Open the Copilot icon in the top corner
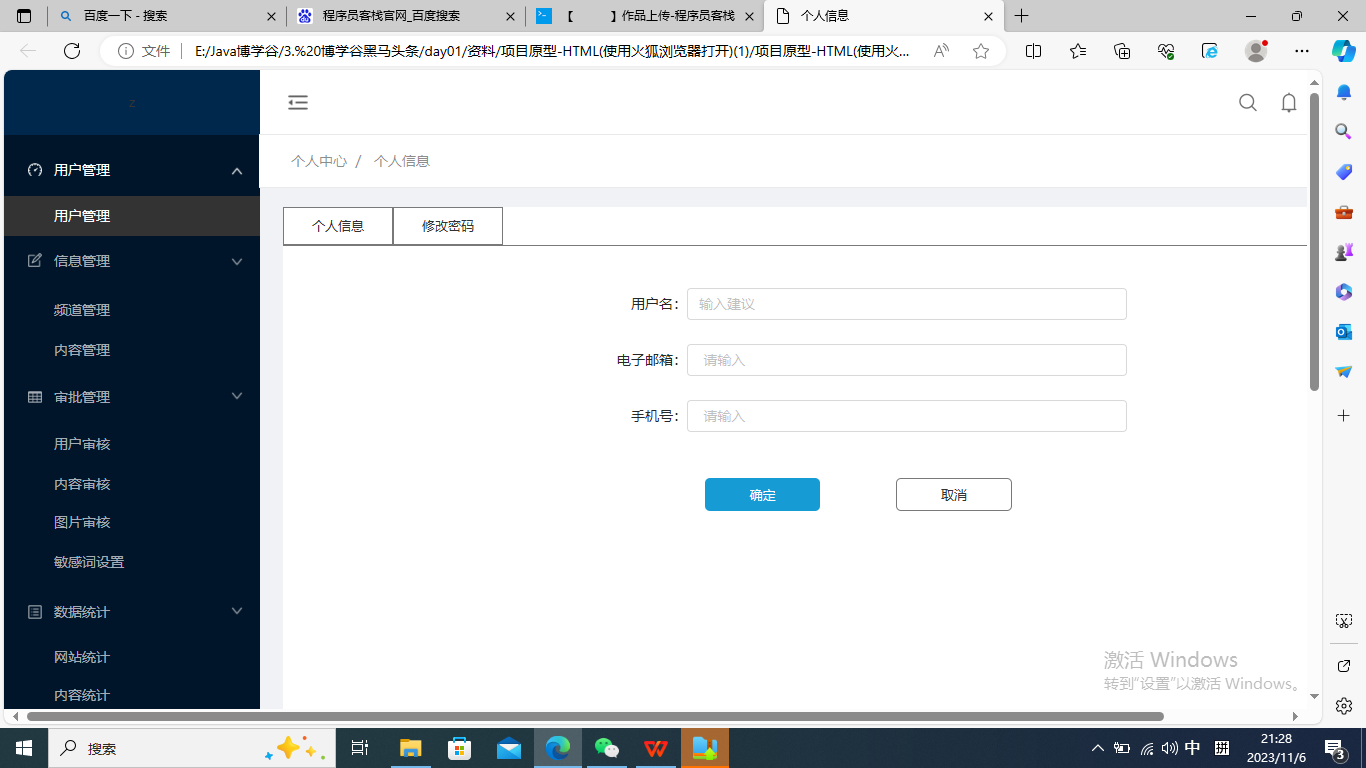 (x=1343, y=51)
